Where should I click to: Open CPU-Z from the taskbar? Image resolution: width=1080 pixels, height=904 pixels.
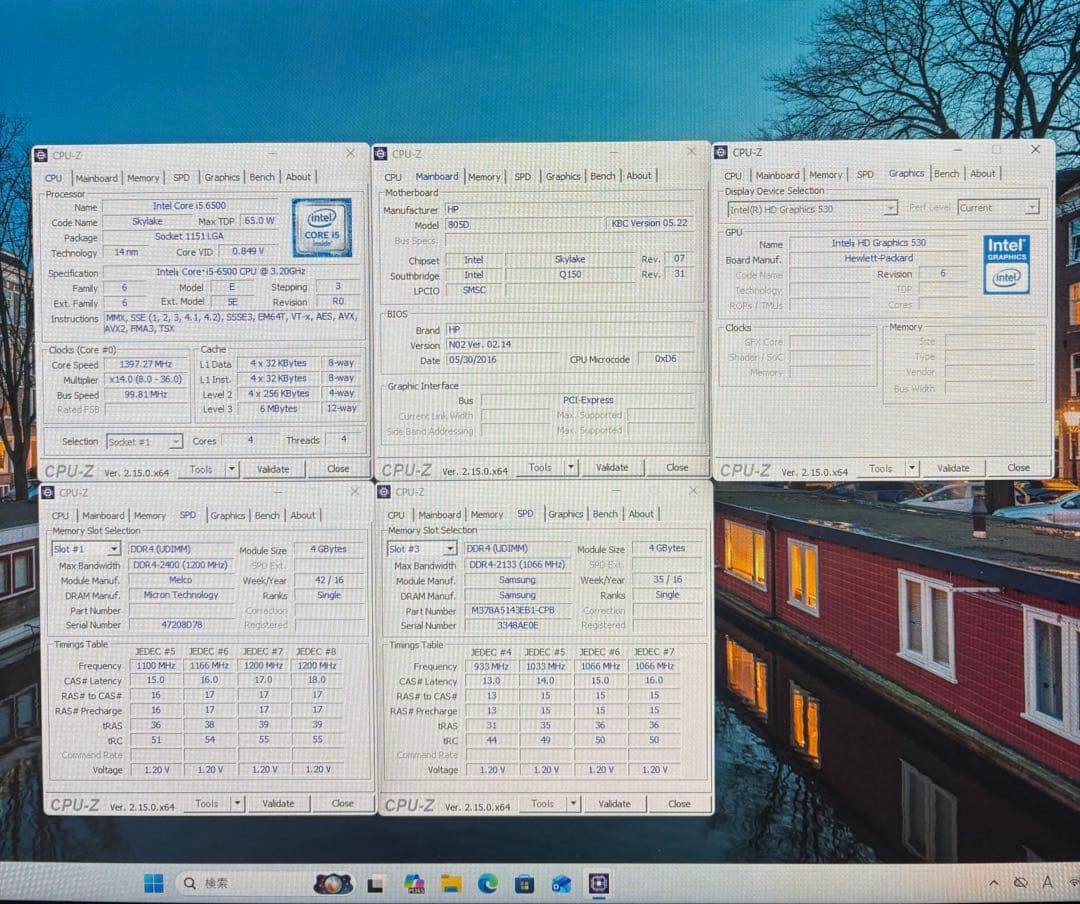[x=599, y=882]
